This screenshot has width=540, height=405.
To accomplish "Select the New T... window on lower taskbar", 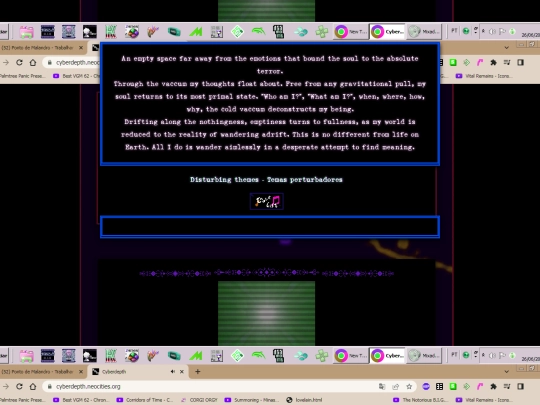I will 351,356.
